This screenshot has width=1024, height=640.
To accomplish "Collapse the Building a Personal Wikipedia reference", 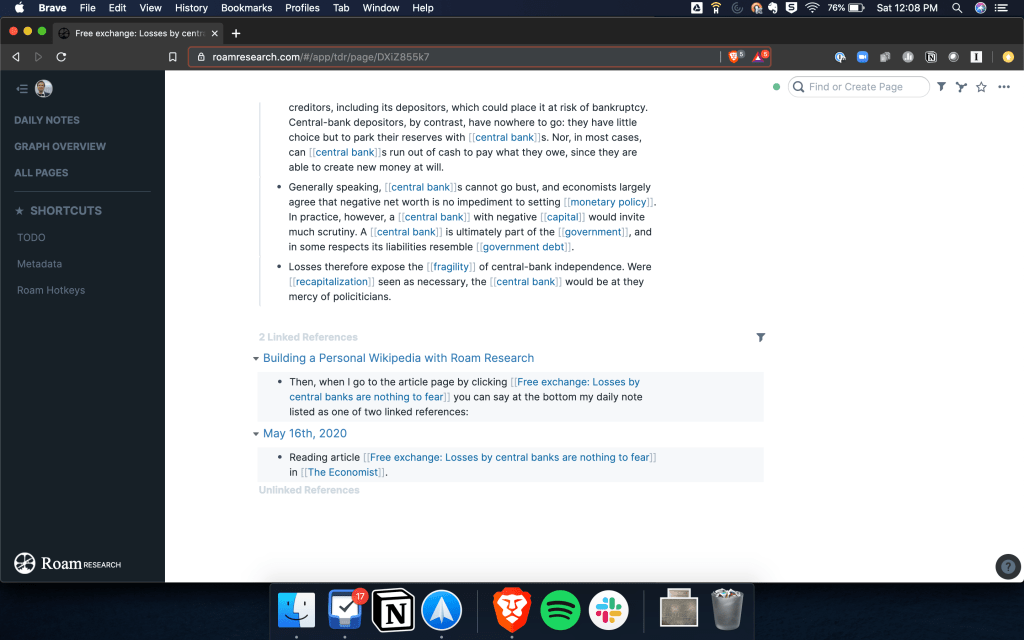I will tap(256, 359).
